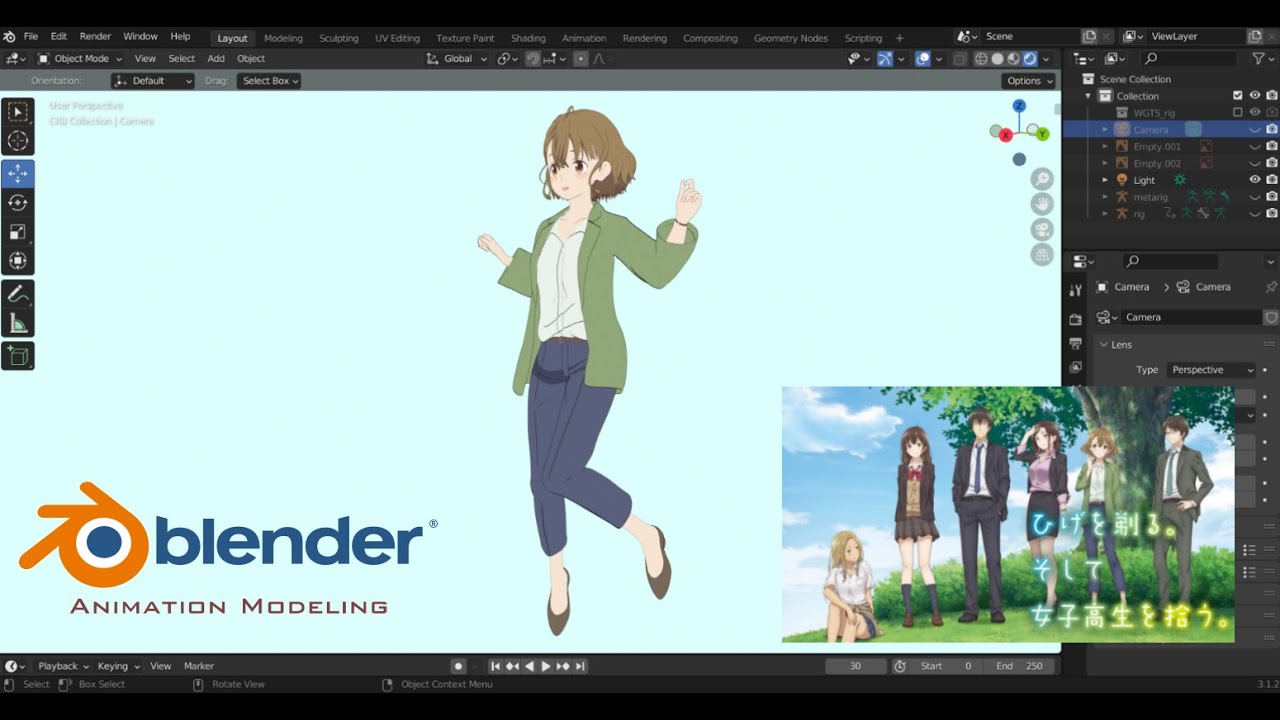Select the Annotate pencil tool
1280x720 pixels.
tap(18, 294)
